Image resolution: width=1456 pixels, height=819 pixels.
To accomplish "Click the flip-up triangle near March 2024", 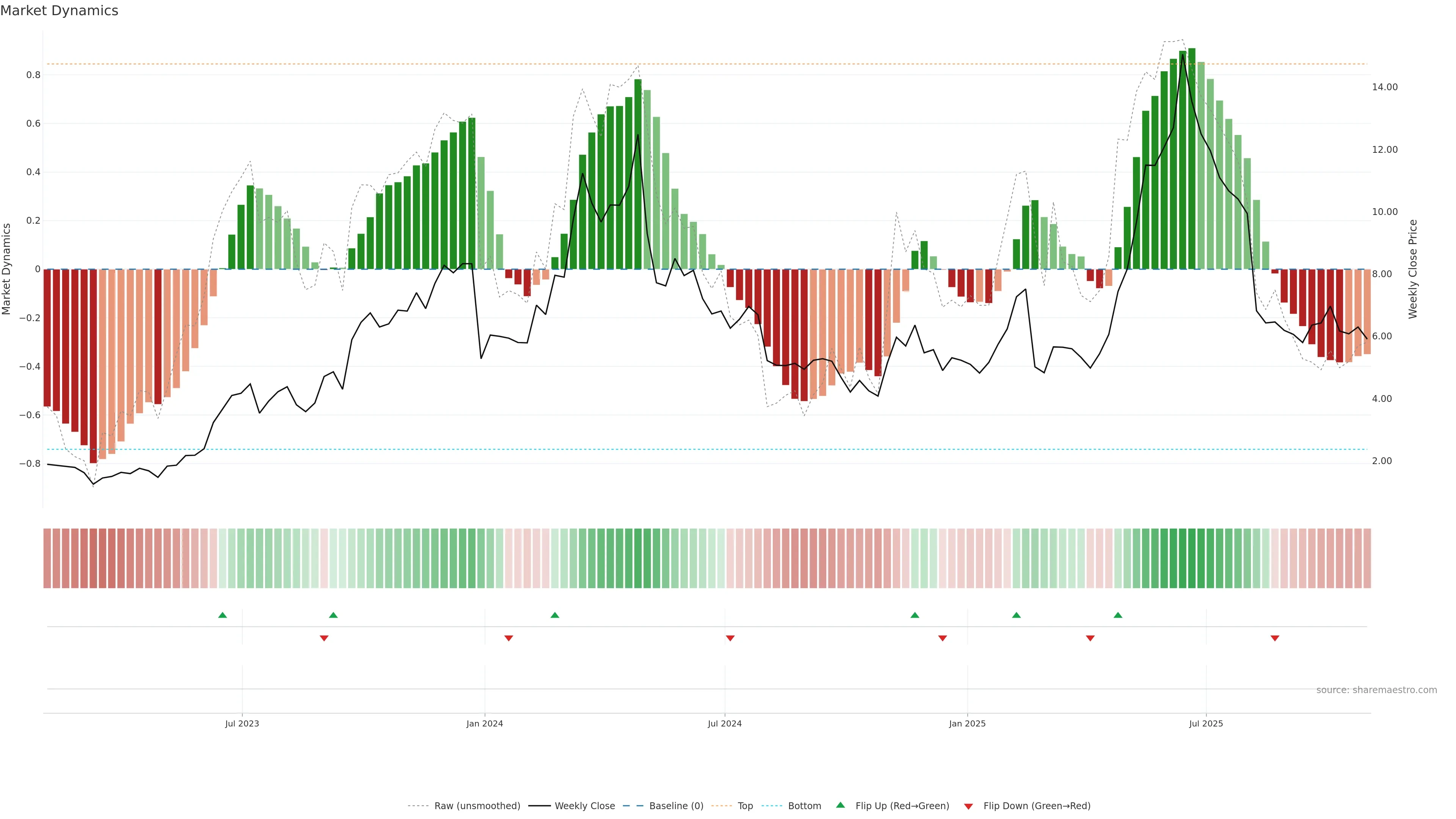I will pyautogui.click(x=554, y=615).
